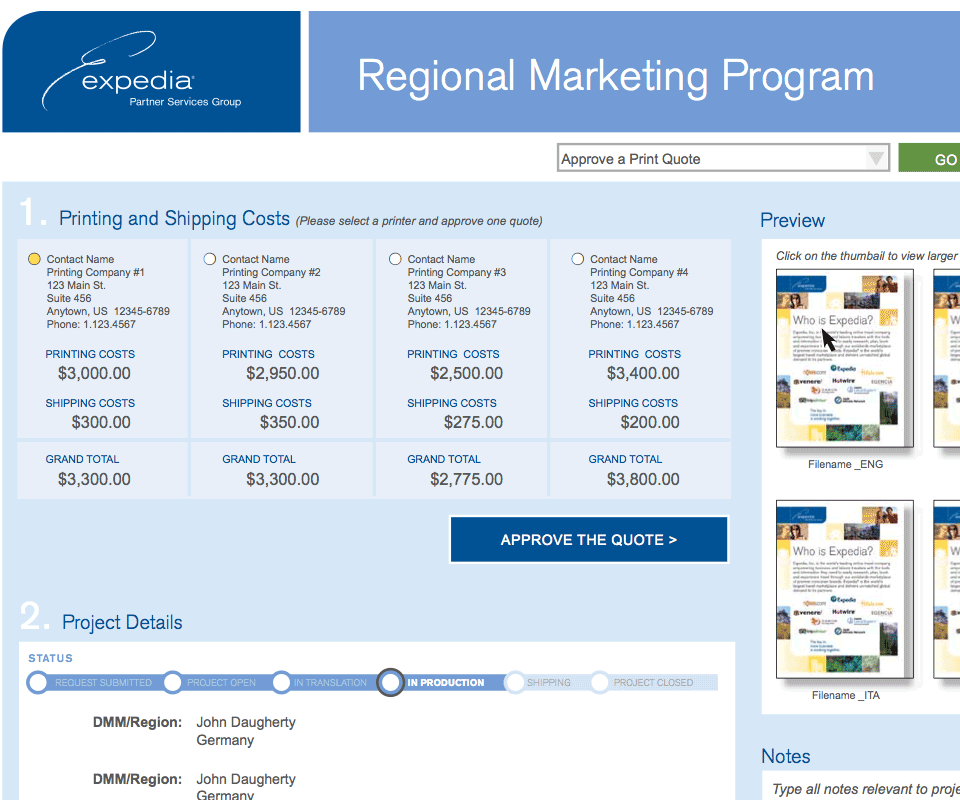Click the Project Closed status step circle
This screenshot has height=800, width=960.
pyautogui.click(x=599, y=683)
